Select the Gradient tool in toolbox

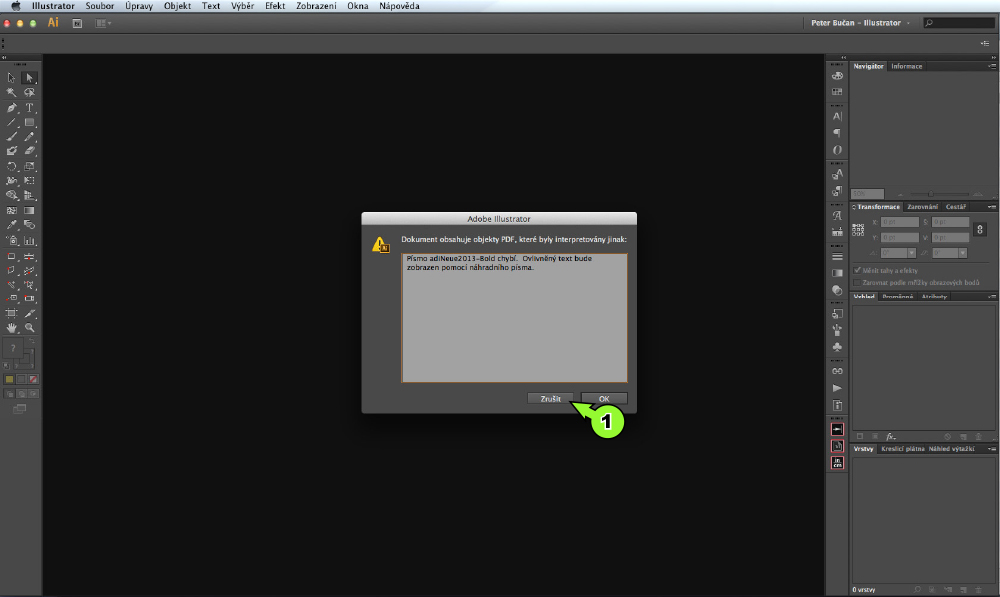coord(29,210)
